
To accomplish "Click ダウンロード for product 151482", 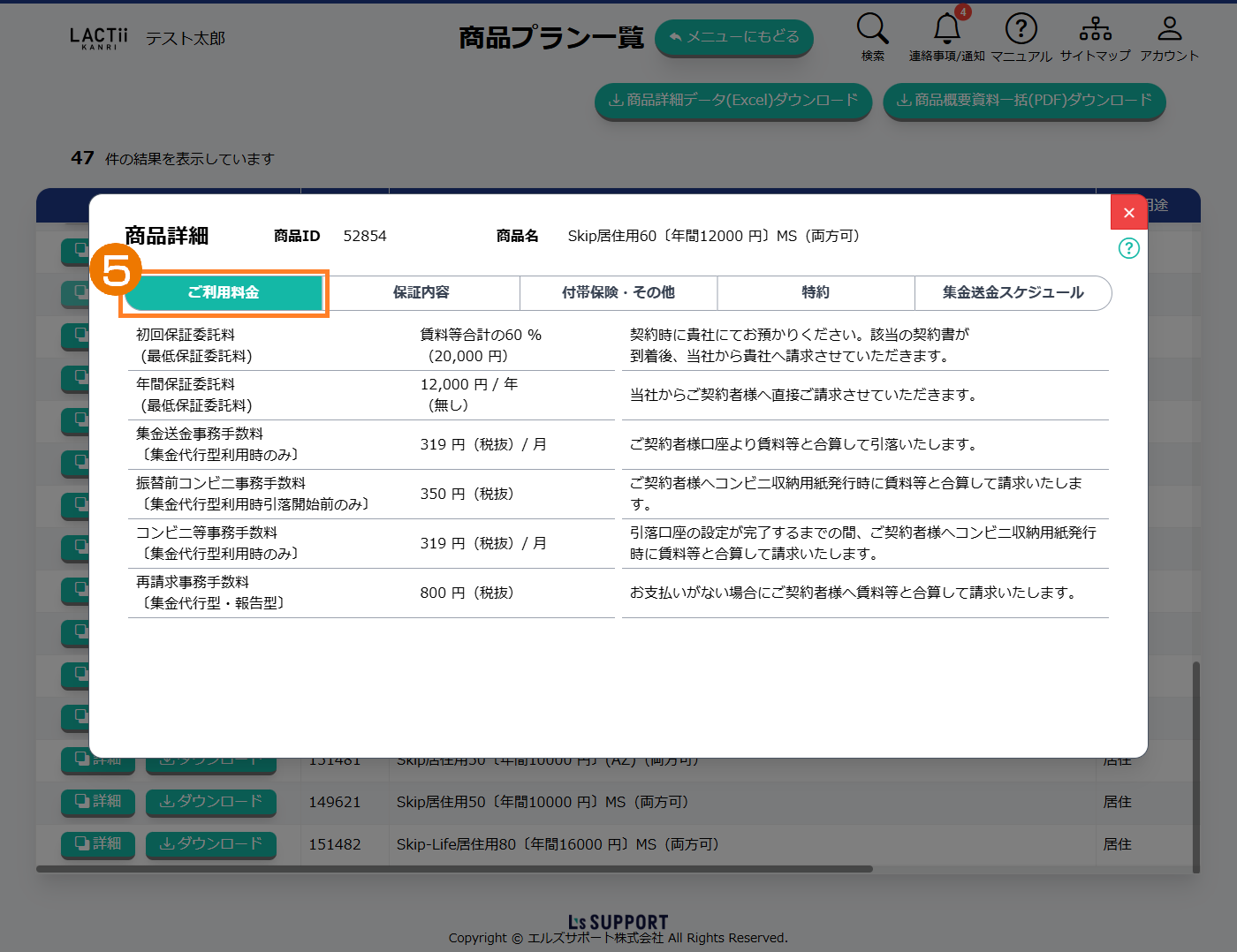I will point(210,843).
